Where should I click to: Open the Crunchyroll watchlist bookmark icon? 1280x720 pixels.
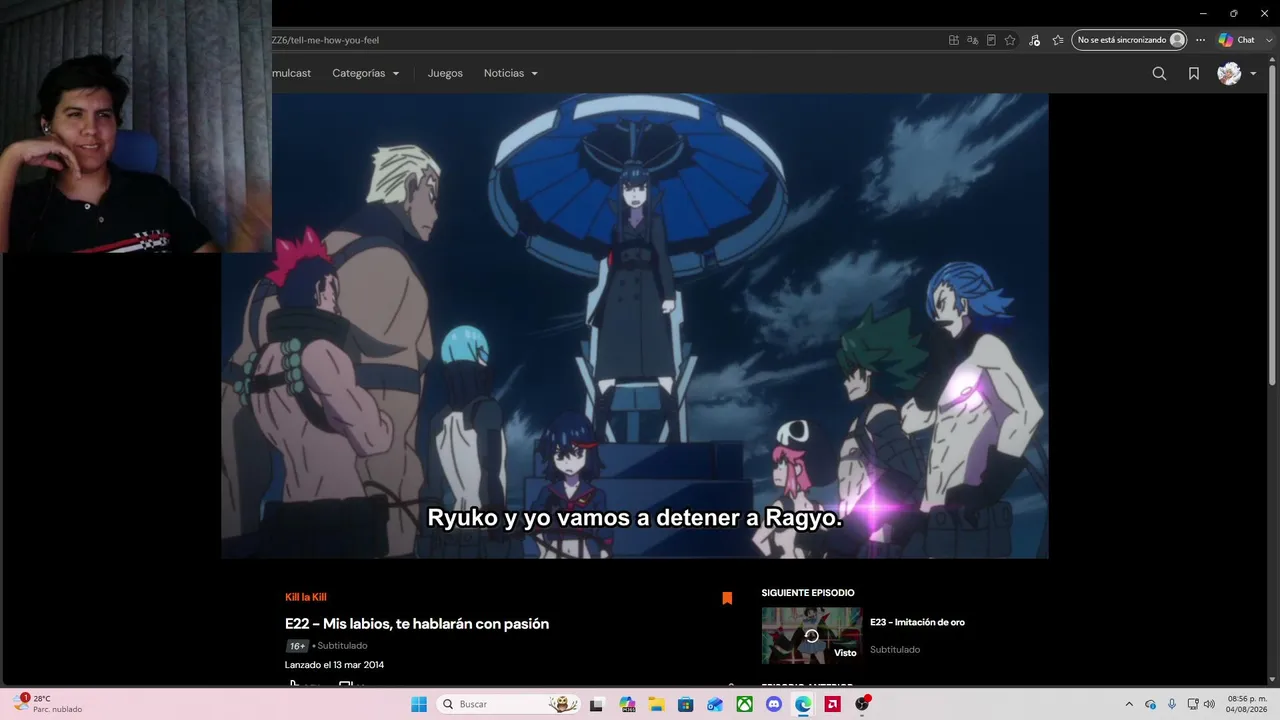click(1194, 73)
